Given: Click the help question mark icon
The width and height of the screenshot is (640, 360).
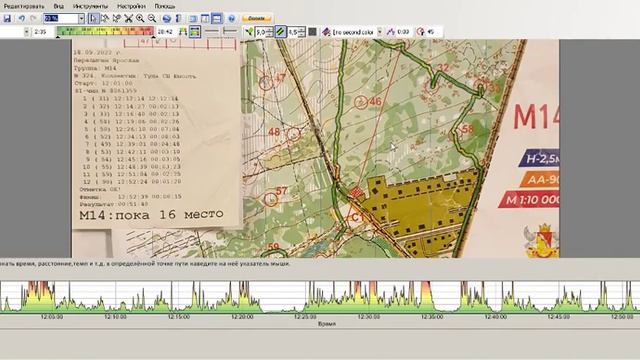Looking at the screenshot, I should [231, 18].
